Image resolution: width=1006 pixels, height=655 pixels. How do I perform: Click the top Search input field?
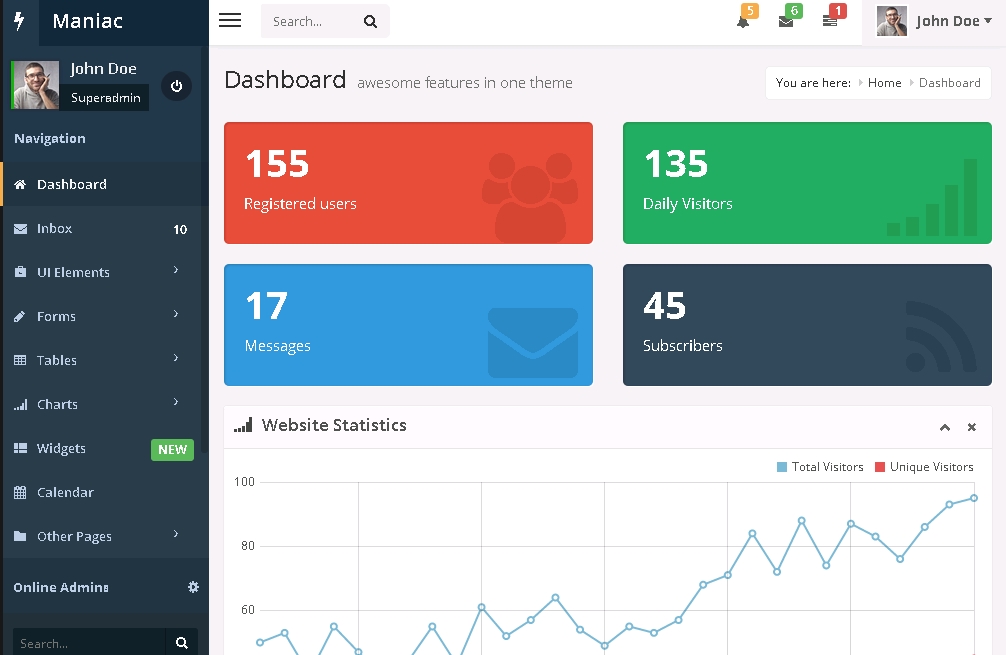[x=308, y=21]
